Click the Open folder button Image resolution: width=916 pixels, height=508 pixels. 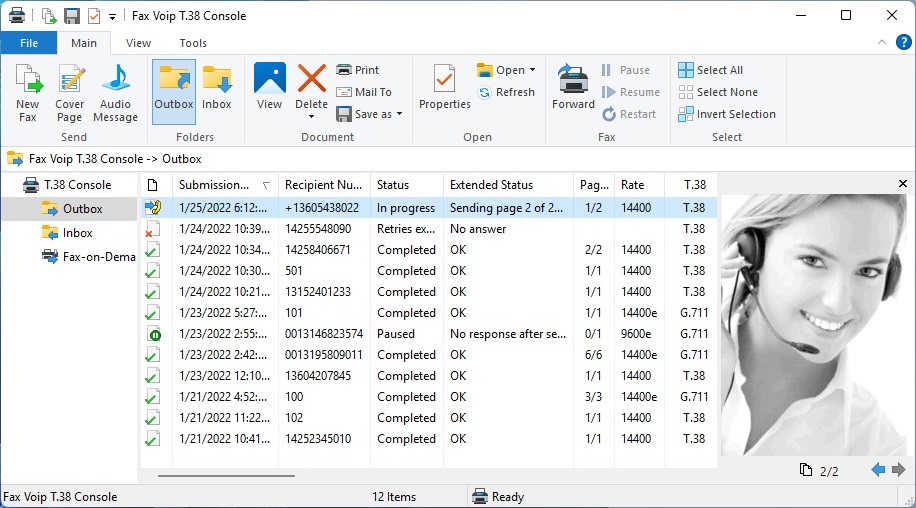pyautogui.click(x=501, y=70)
